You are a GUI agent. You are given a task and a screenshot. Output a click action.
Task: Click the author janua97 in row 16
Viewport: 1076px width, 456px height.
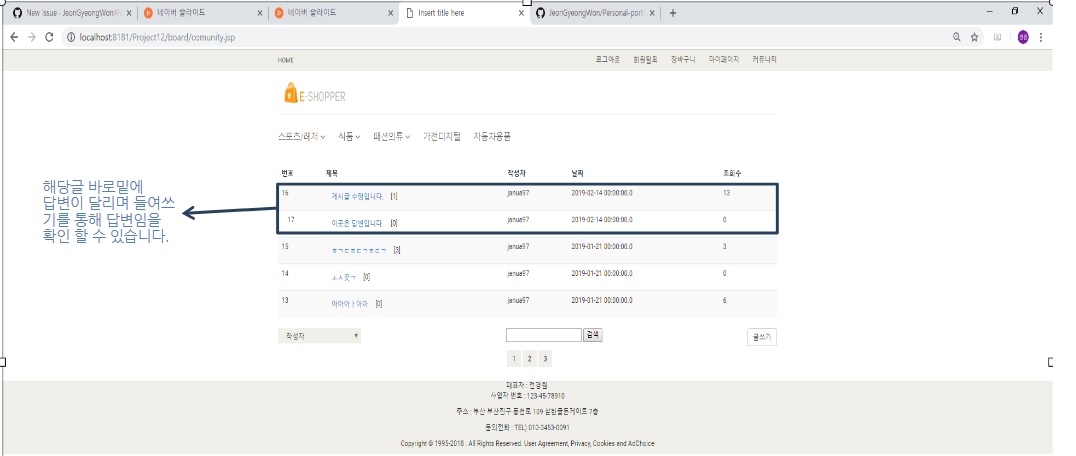point(518,193)
